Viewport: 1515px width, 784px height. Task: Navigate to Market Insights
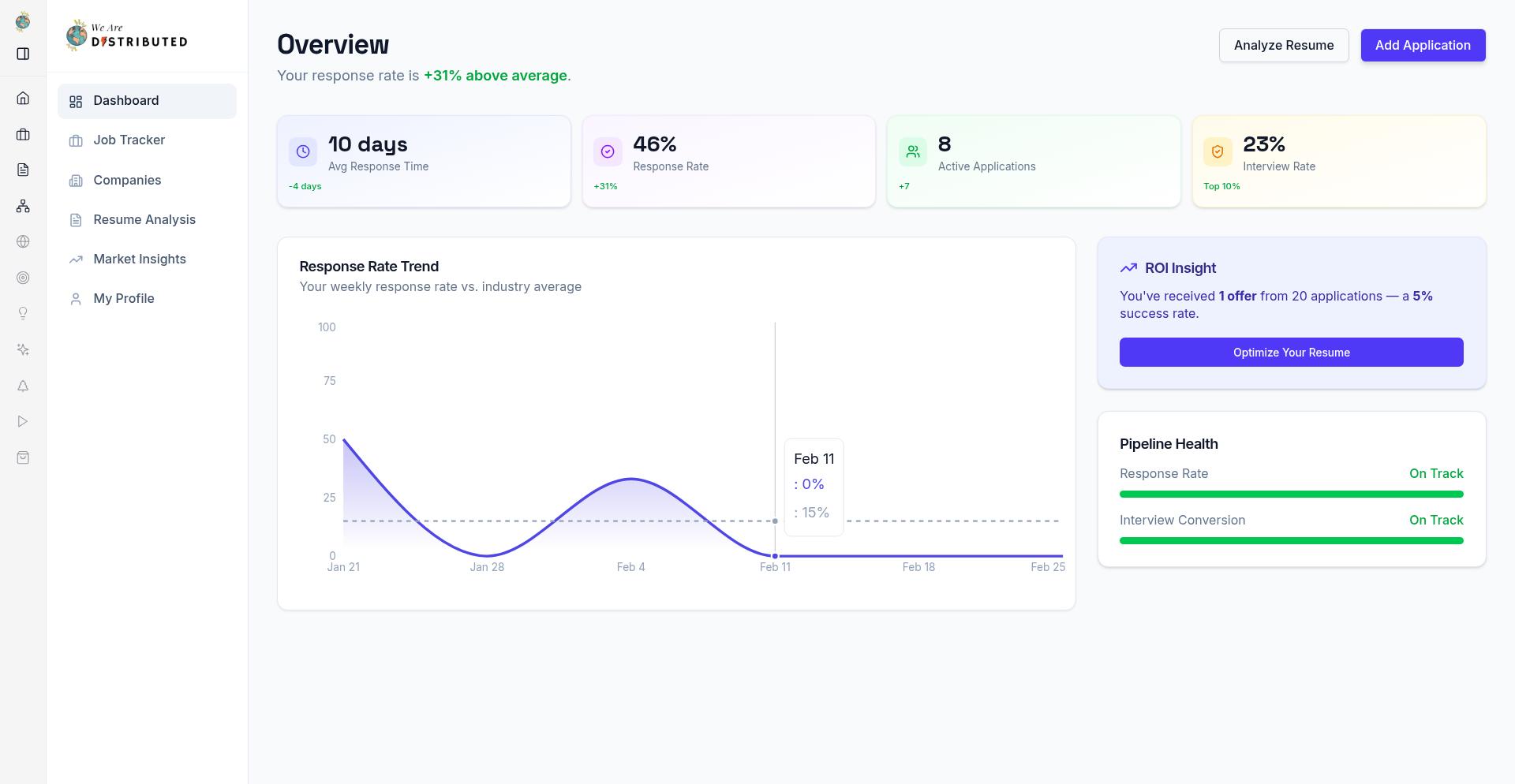pos(140,259)
